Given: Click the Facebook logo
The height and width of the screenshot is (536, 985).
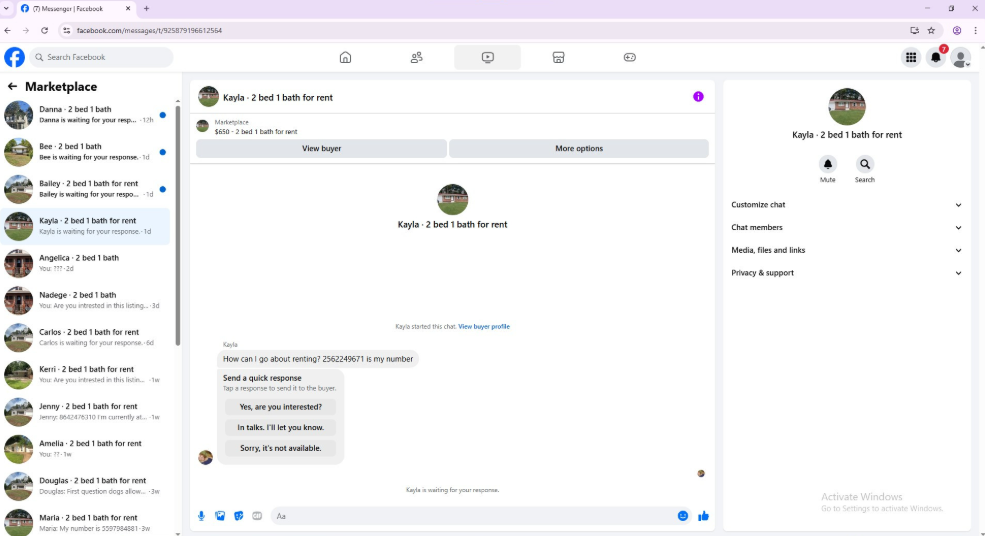Looking at the screenshot, I should [14, 57].
